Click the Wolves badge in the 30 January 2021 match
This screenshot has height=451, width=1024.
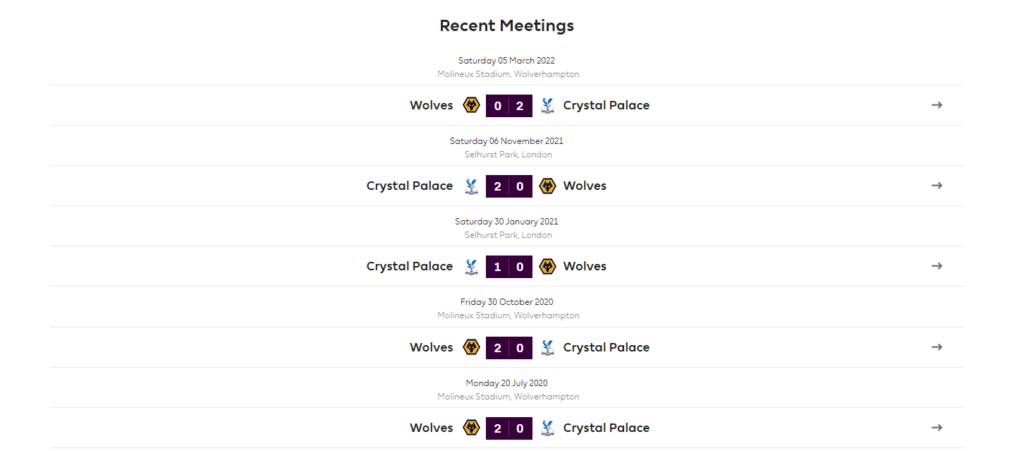[x=547, y=266]
